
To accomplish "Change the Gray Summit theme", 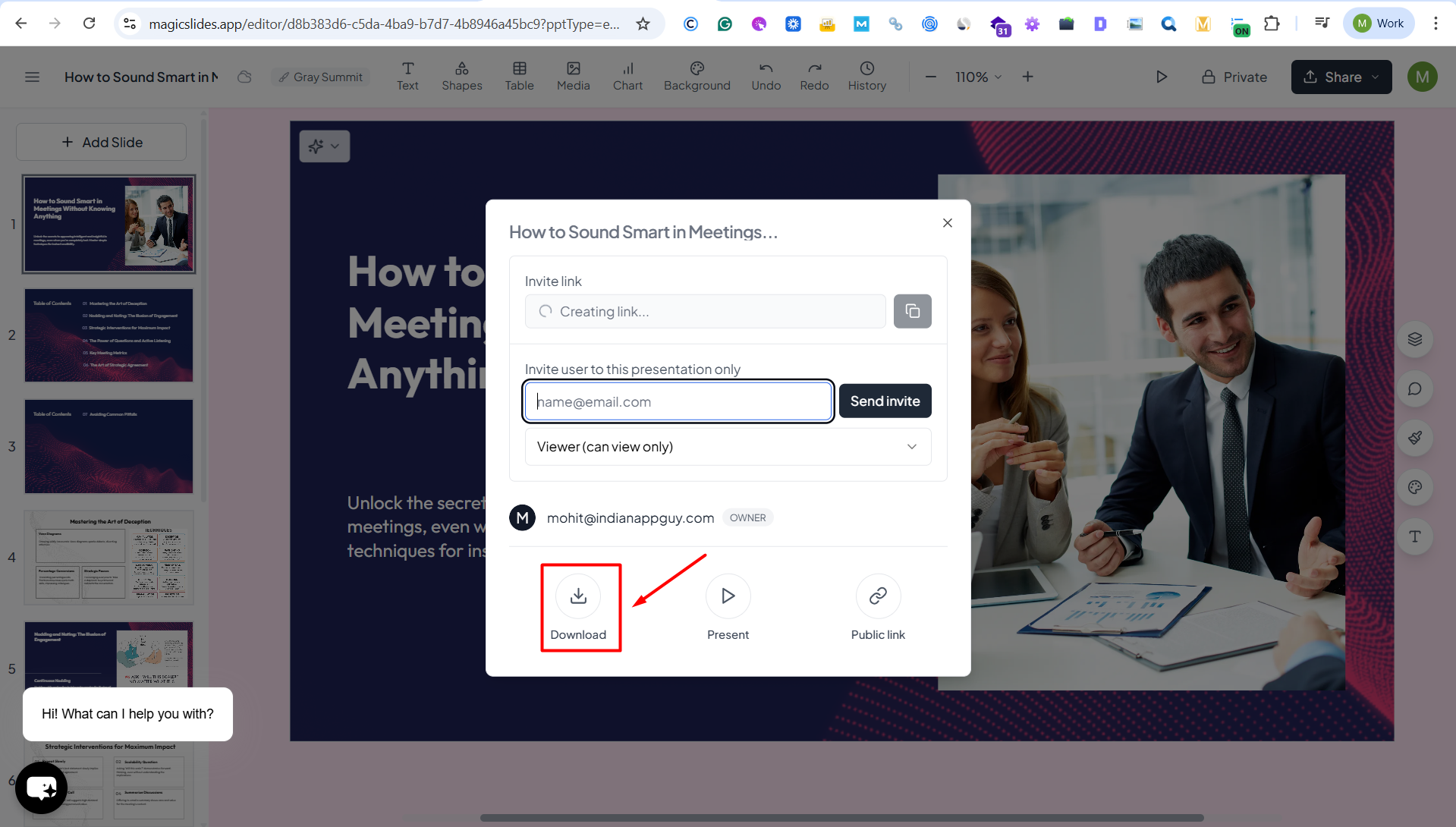I will (x=320, y=77).
